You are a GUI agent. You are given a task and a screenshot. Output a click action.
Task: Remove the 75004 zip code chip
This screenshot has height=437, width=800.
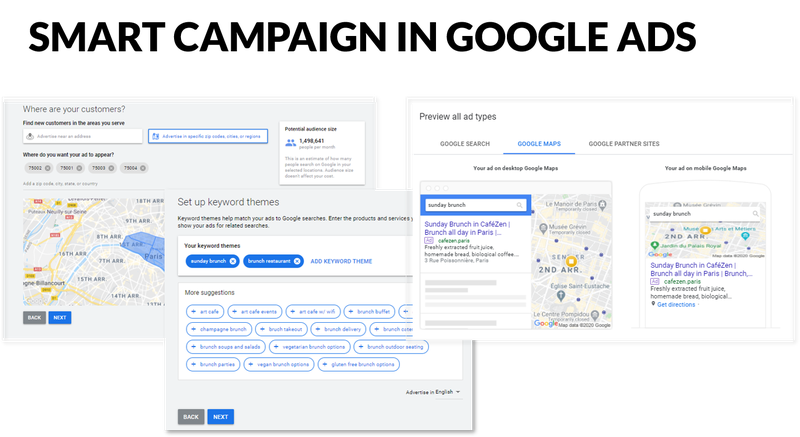(x=143, y=168)
